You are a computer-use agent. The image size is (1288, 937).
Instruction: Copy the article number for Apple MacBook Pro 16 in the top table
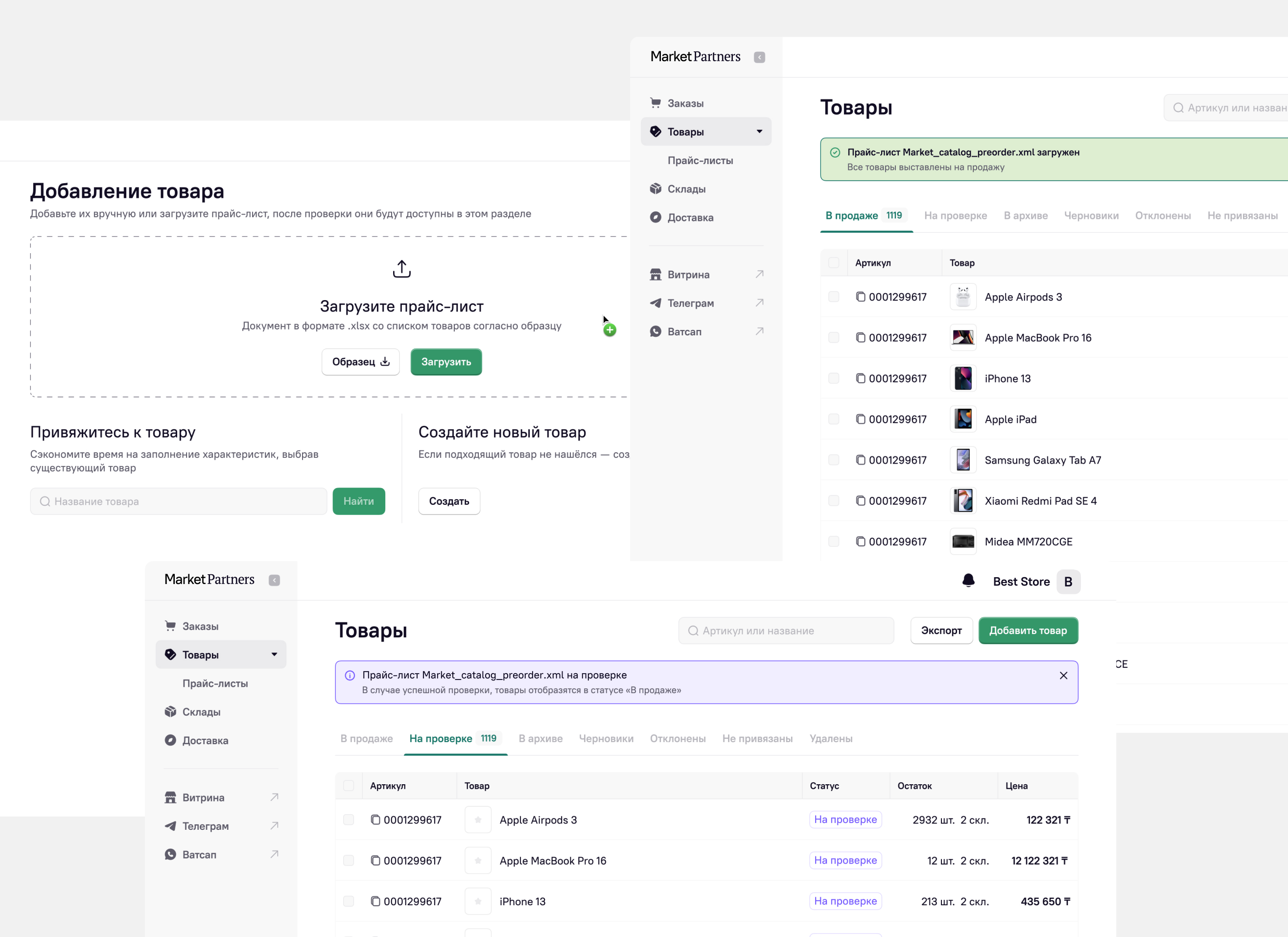[x=860, y=337]
